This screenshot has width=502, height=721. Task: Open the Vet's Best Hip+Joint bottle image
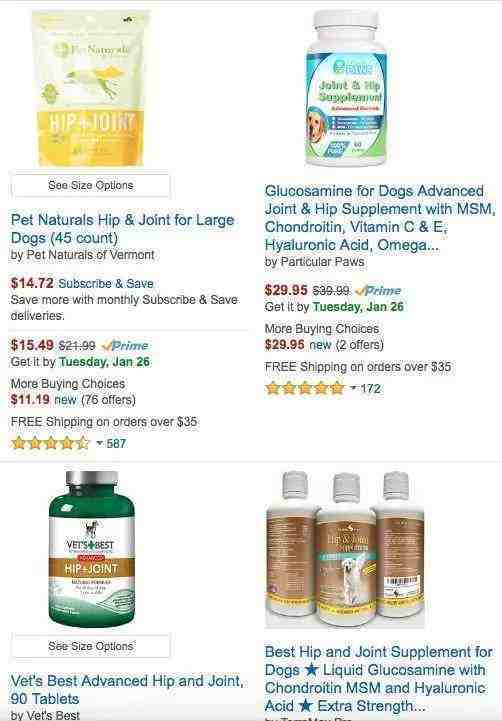point(91,549)
